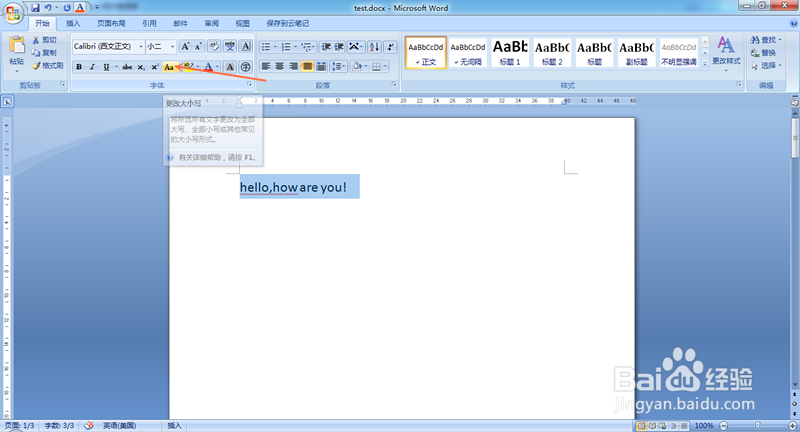Open the Multilevel List dropdown
This screenshot has width=800, height=432.
tap(315, 47)
